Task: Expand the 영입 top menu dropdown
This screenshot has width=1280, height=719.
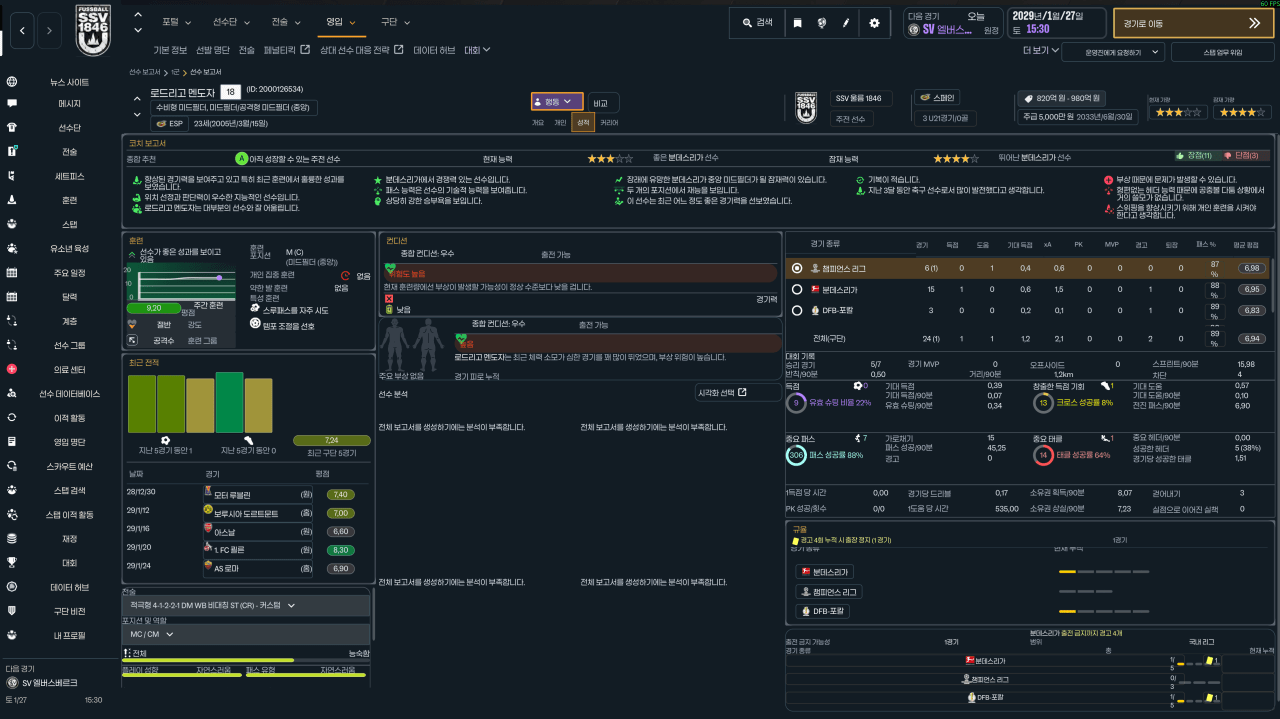Action: click(340, 21)
